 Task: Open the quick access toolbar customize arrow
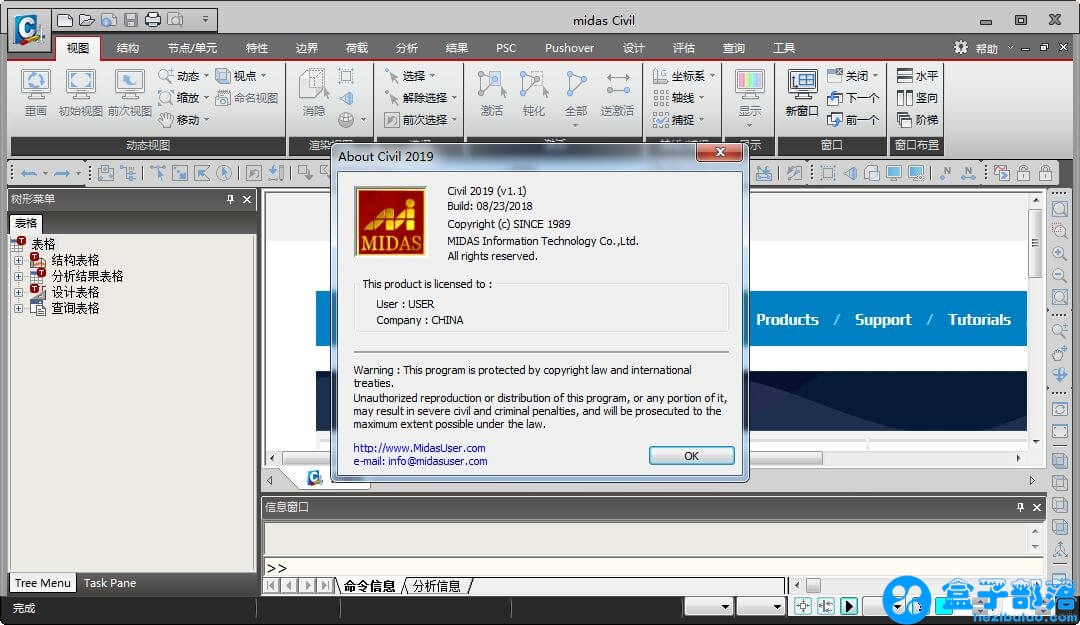205,19
